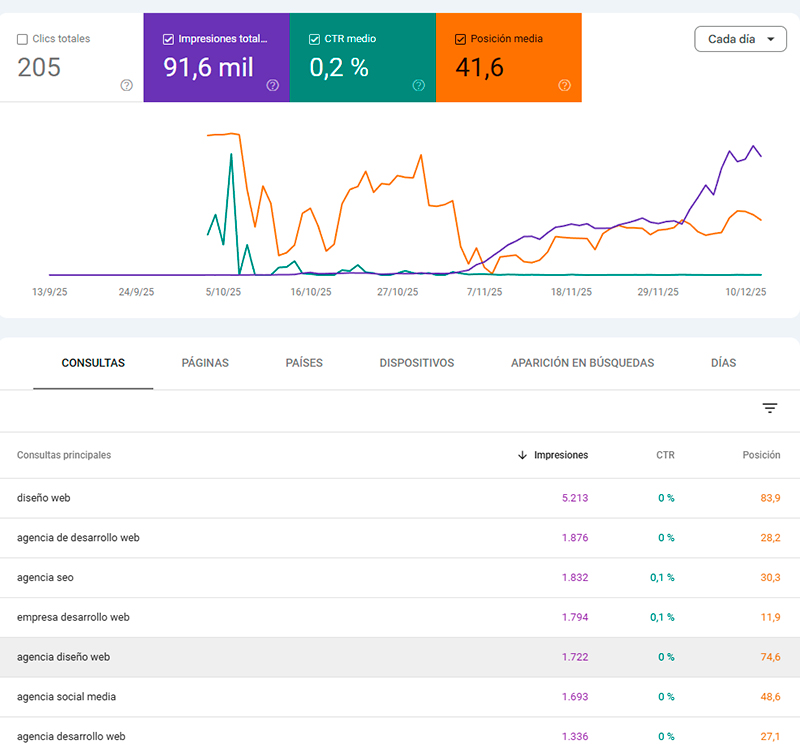Image resolution: width=800 pixels, height=753 pixels.
Task: Click help icon on Impresiones totales card
Action: tap(272, 85)
